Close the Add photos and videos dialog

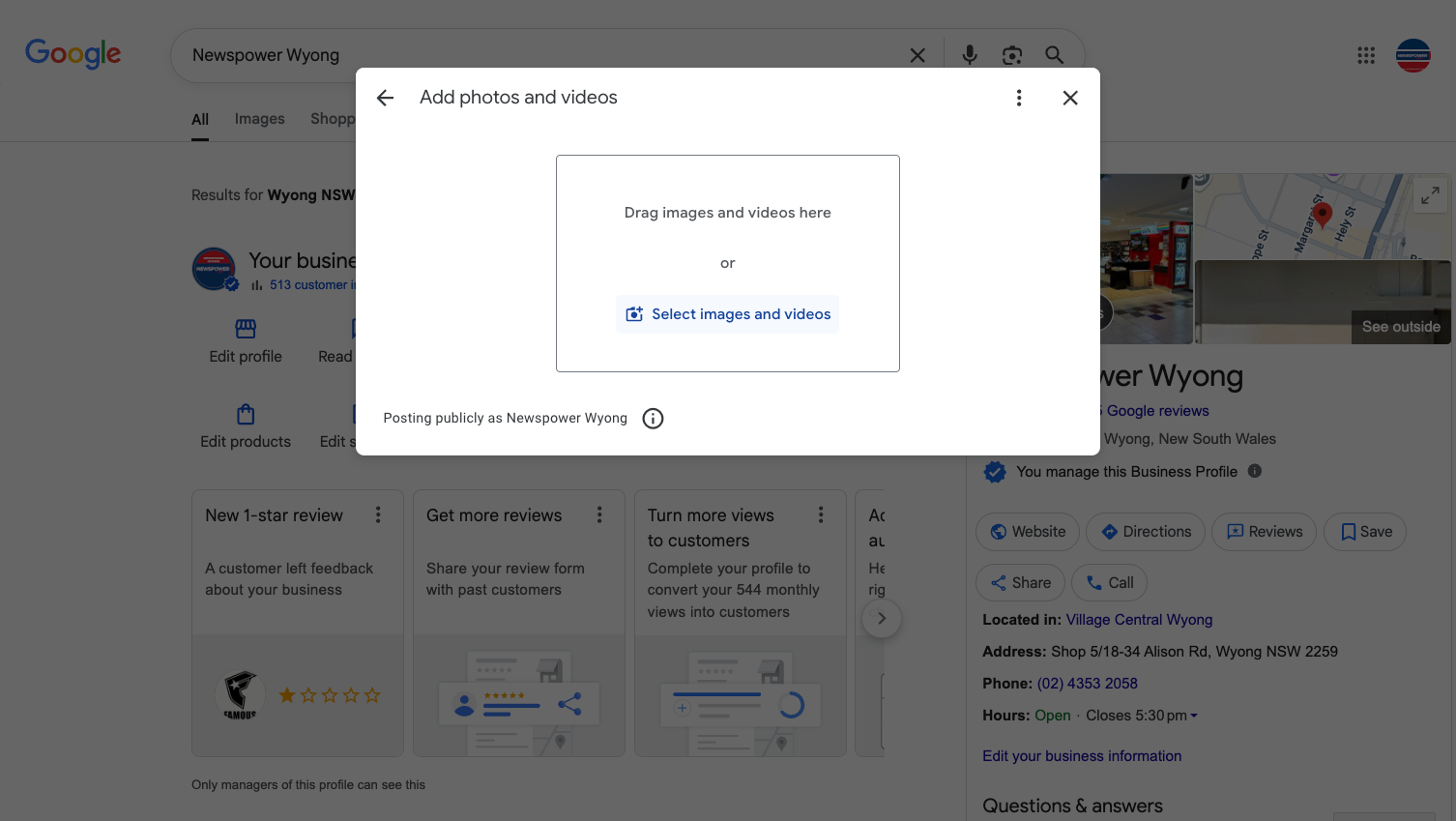(1070, 98)
